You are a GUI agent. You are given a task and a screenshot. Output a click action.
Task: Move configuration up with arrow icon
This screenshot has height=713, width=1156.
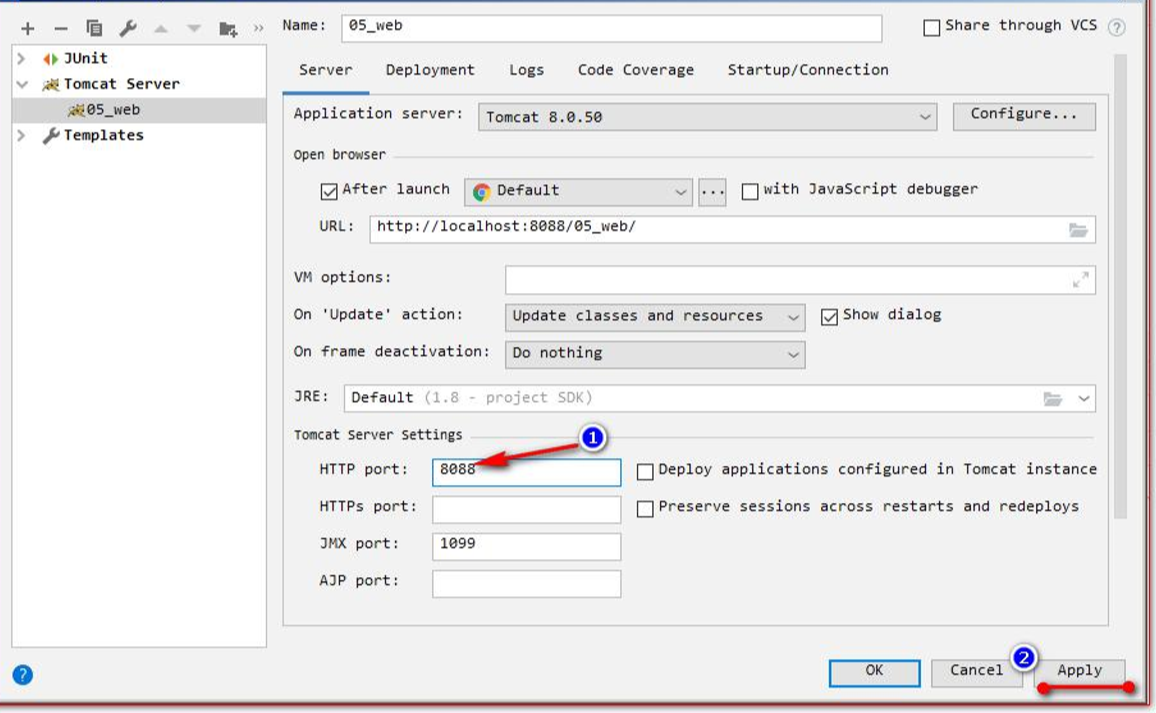(161, 29)
